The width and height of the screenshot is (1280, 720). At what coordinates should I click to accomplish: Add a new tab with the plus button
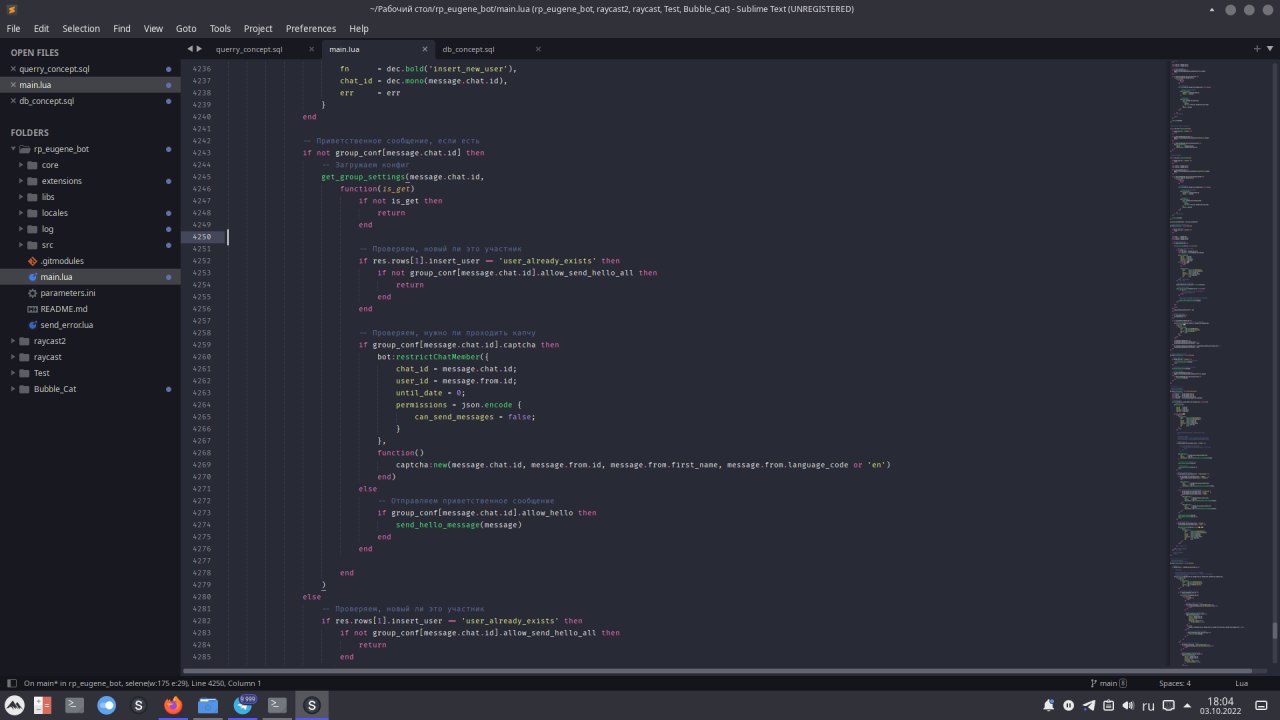pyautogui.click(x=1257, y=49)
